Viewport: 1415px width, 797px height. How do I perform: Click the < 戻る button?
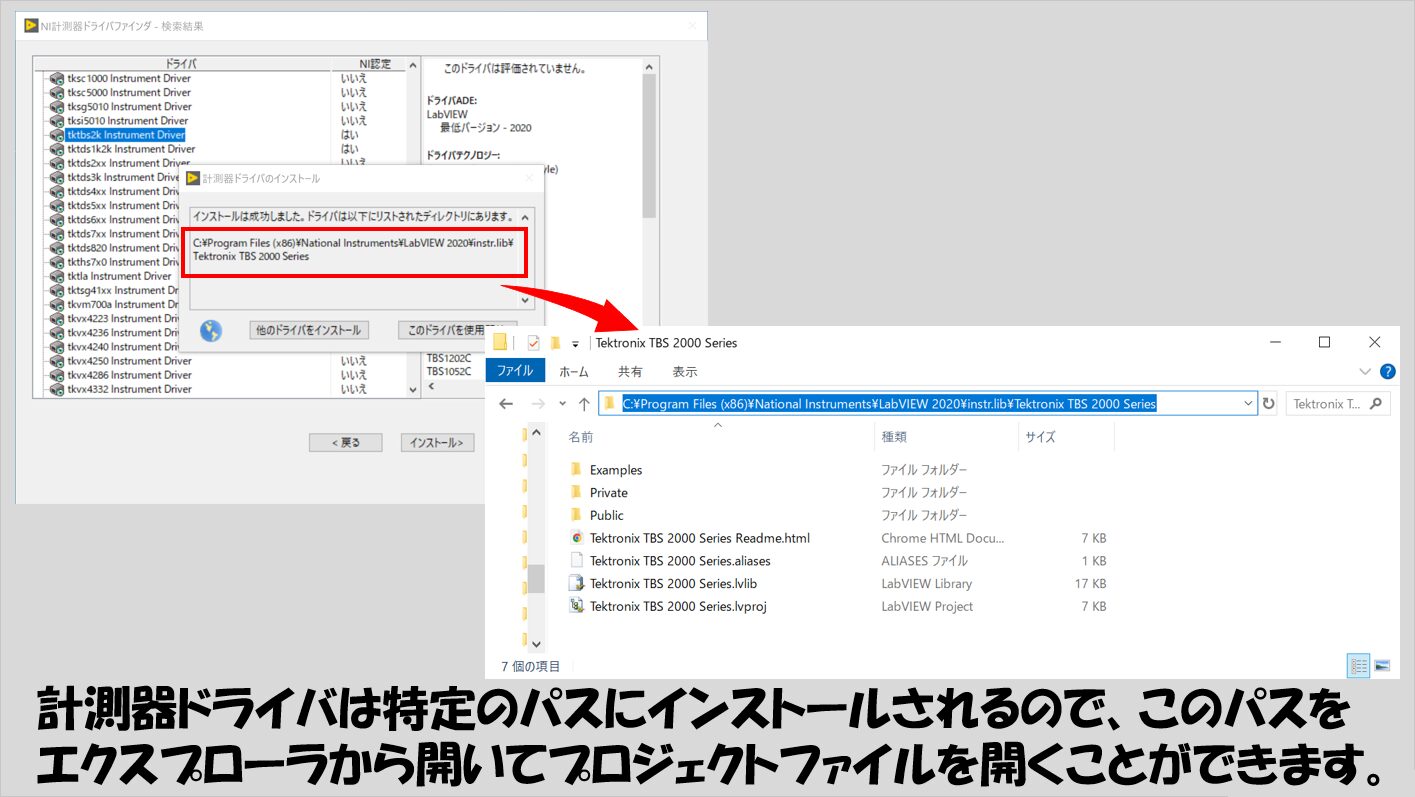click(x=345, y=442)
